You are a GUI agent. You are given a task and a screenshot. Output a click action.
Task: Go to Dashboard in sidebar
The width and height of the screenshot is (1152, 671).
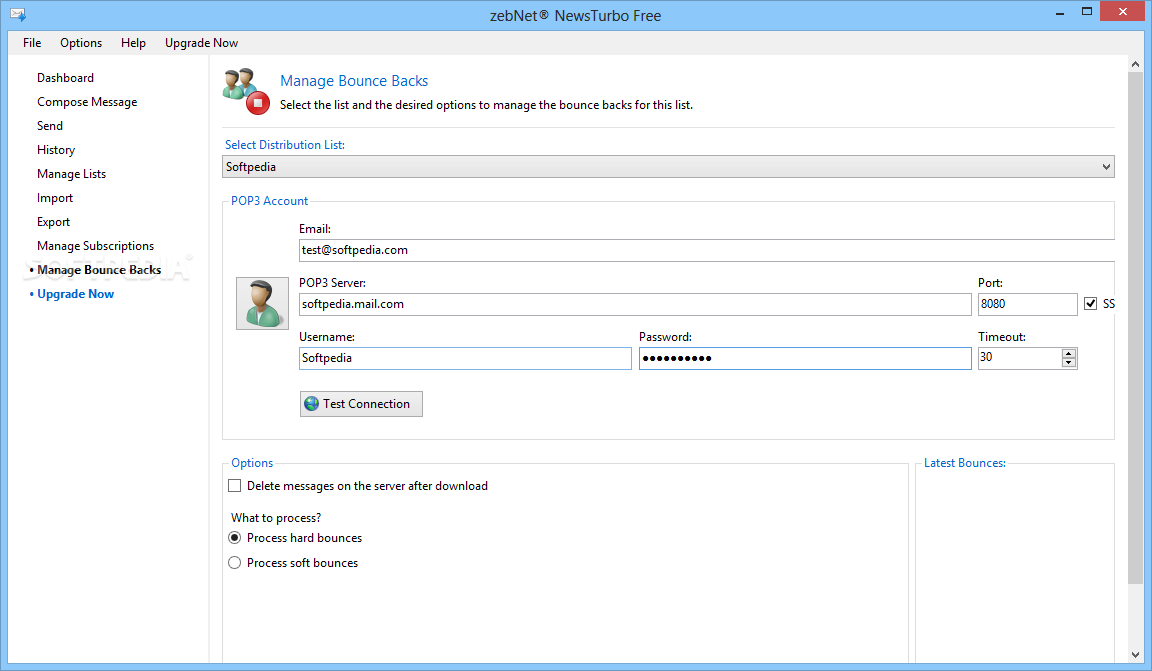point(65,78)
